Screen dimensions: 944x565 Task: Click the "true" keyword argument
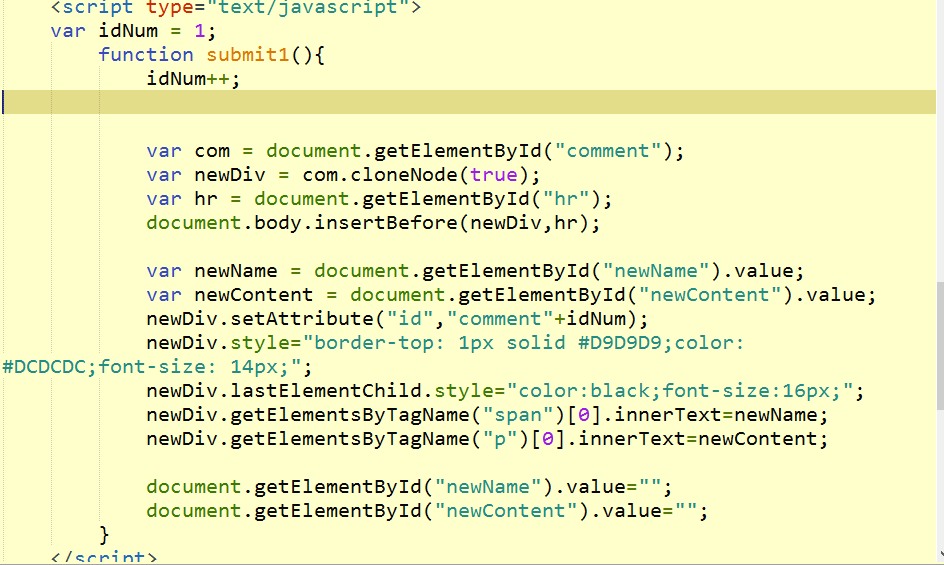click(494, 175)
